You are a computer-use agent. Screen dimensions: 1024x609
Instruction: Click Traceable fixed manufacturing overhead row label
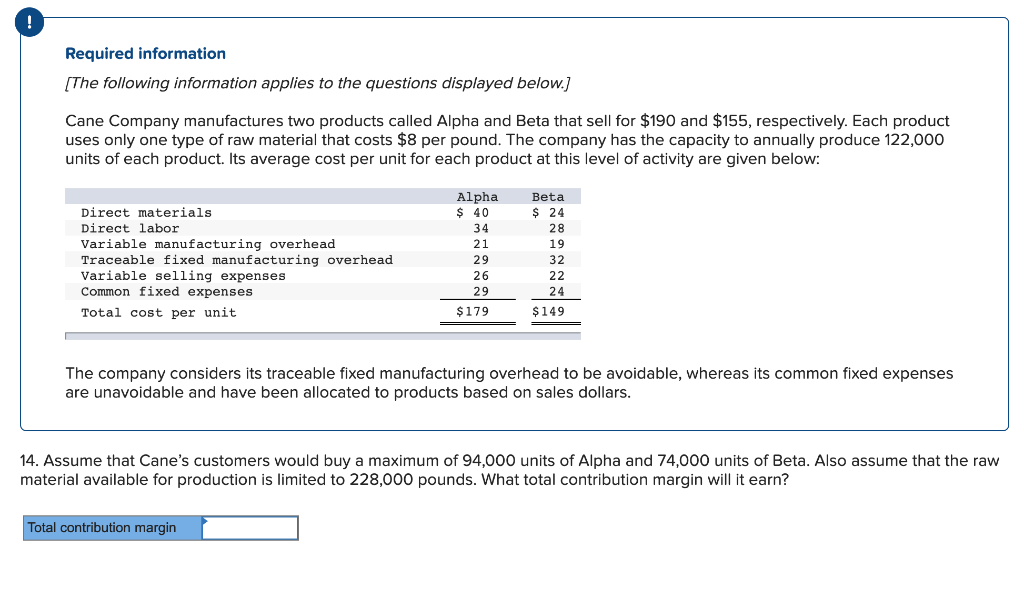tap(237, 260)
